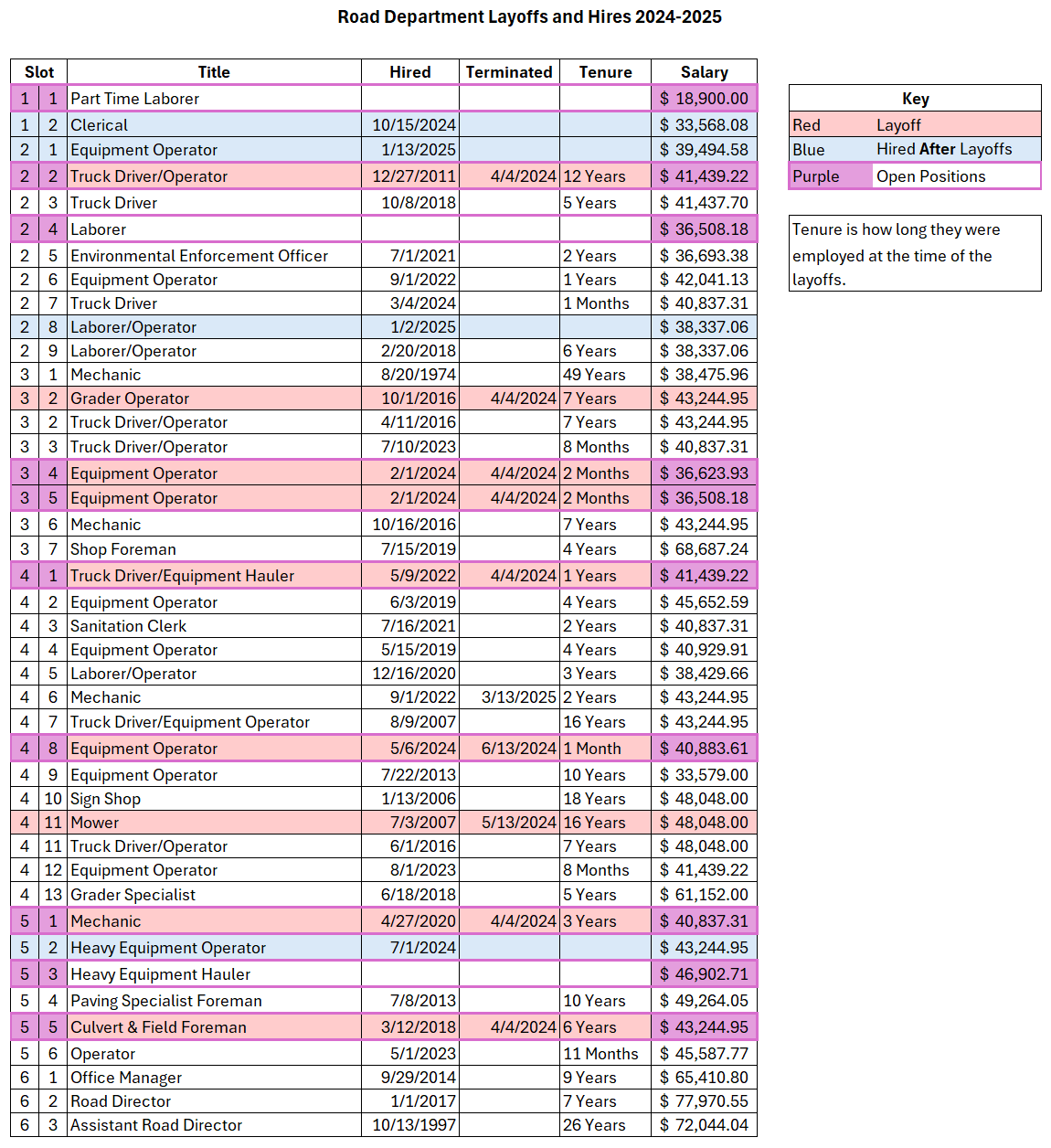Select the 'Blue' legend label

pyautogui.click(x=831, y=149)
